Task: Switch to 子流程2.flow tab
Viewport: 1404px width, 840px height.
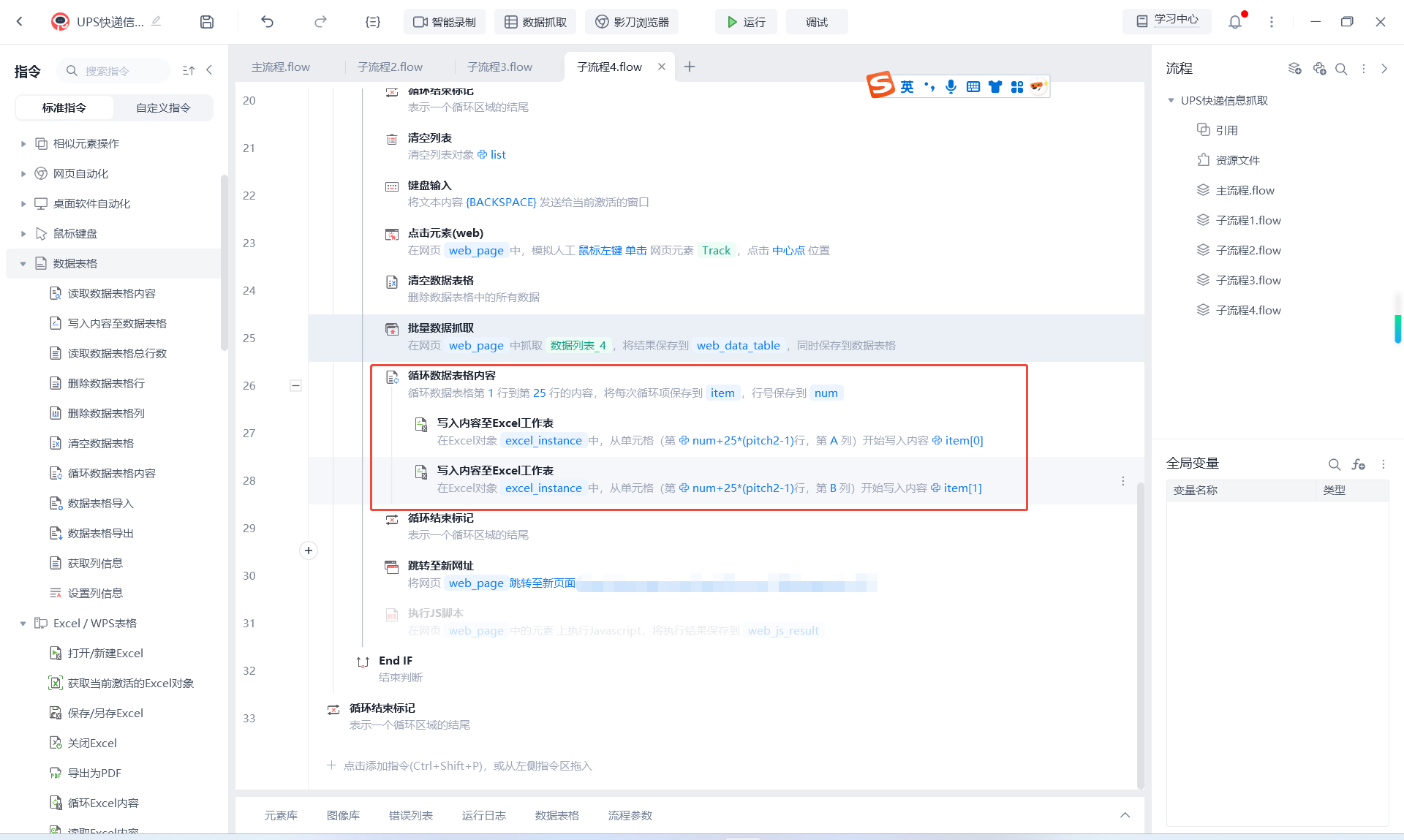Action: (390, 67)
